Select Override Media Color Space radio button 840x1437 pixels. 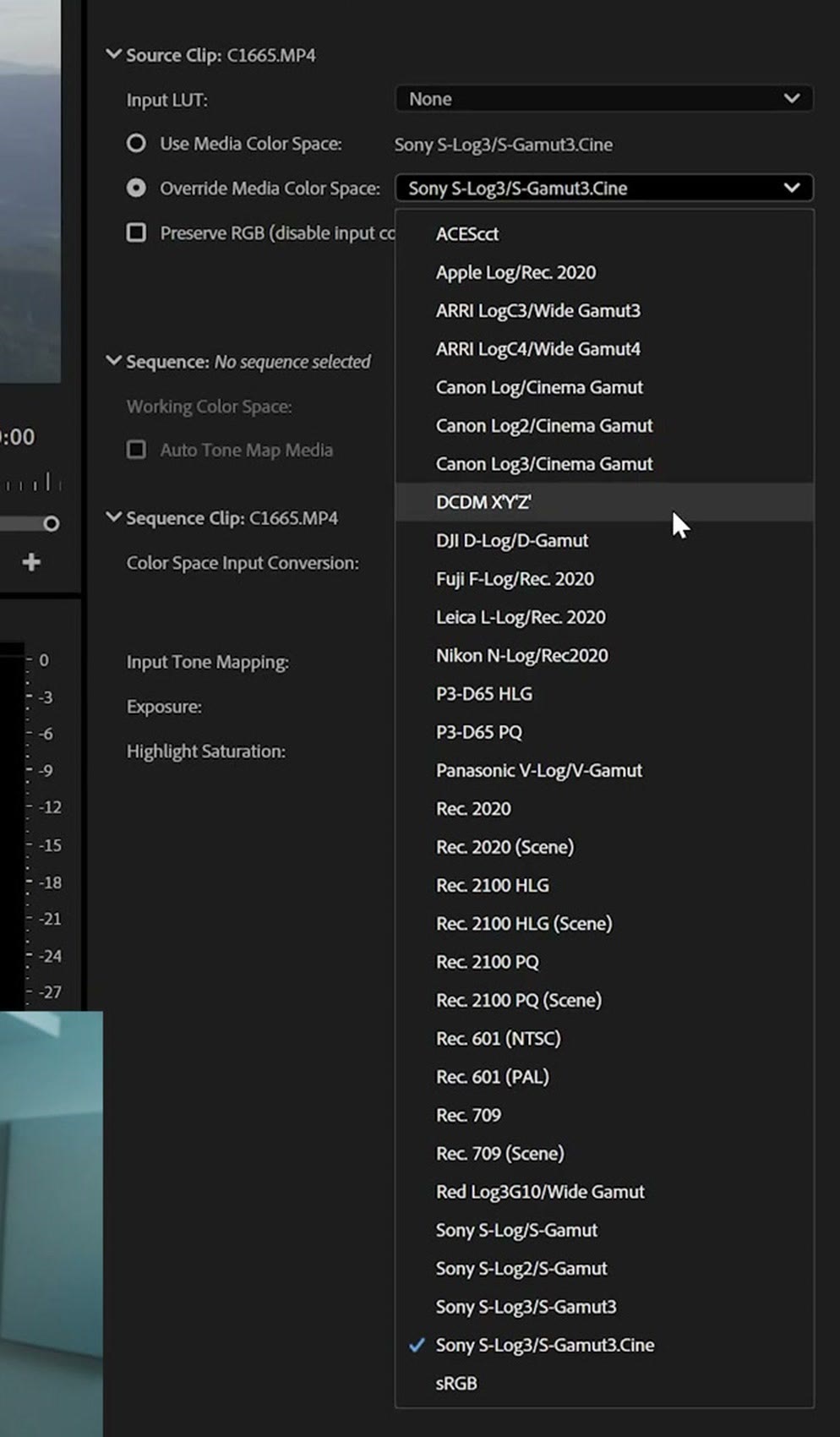pyautogui.click(x=136, y=188)
